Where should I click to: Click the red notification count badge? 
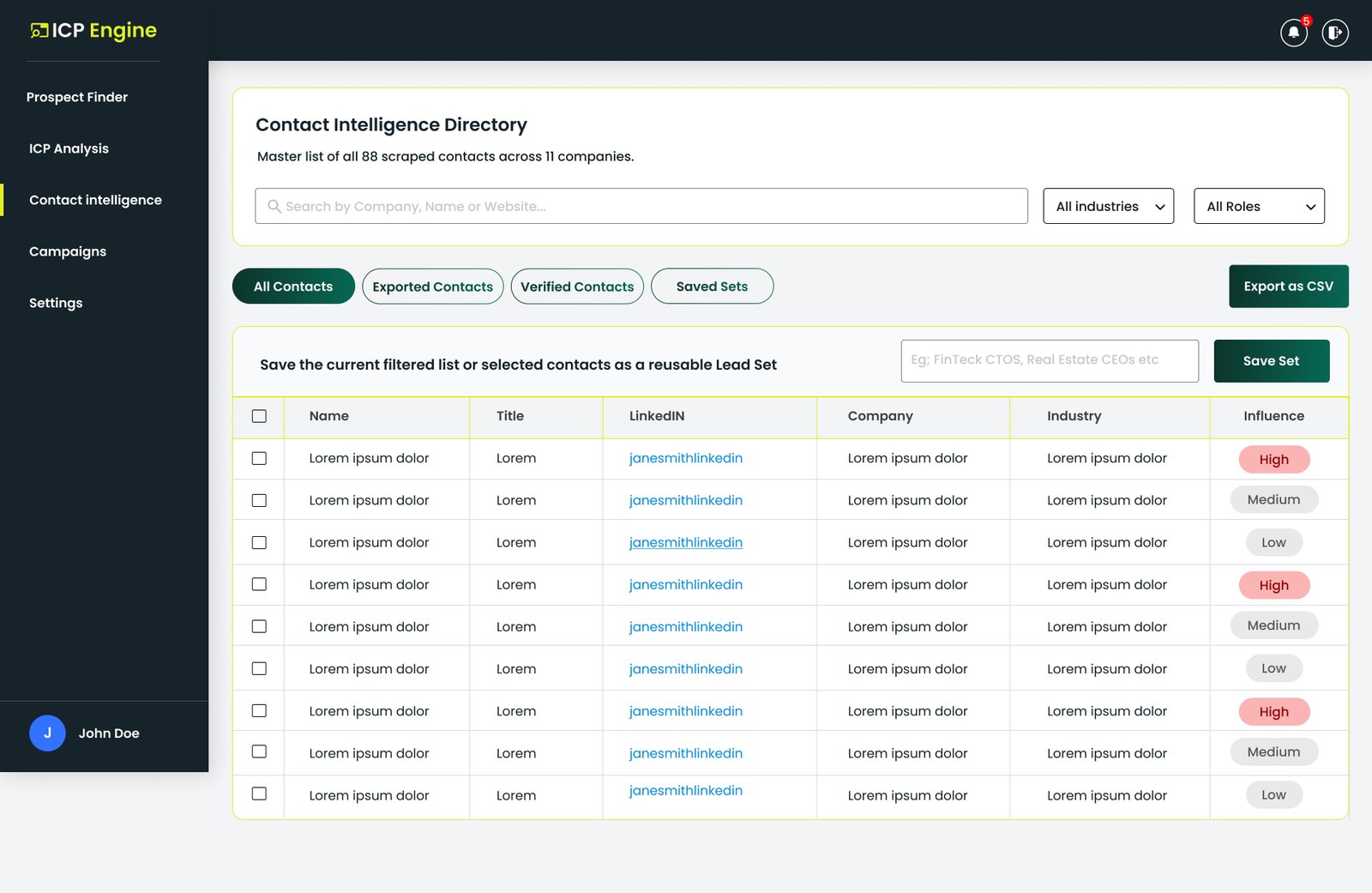click(x=1306, y=21)
